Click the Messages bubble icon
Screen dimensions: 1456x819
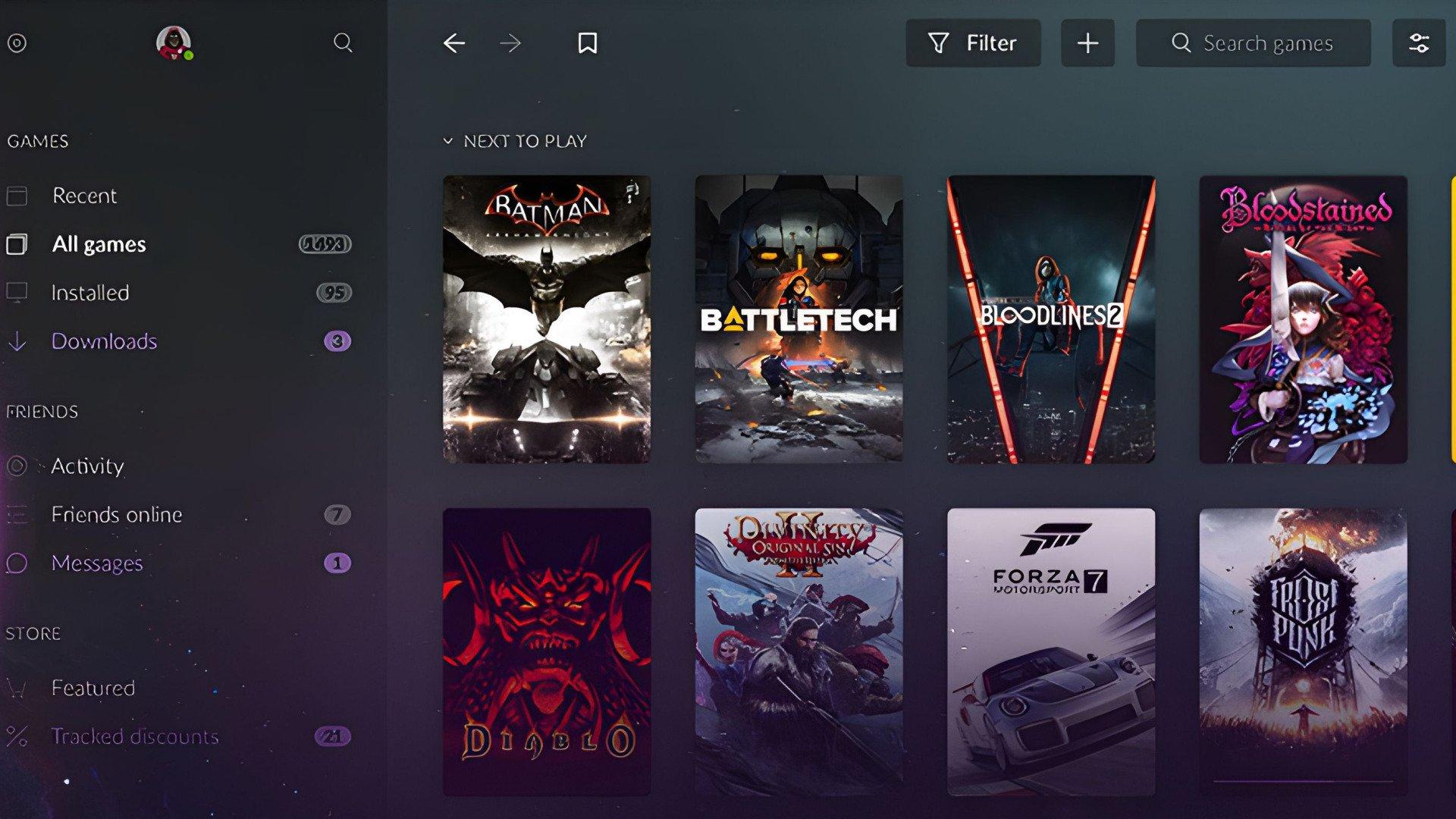click(17, 563)
